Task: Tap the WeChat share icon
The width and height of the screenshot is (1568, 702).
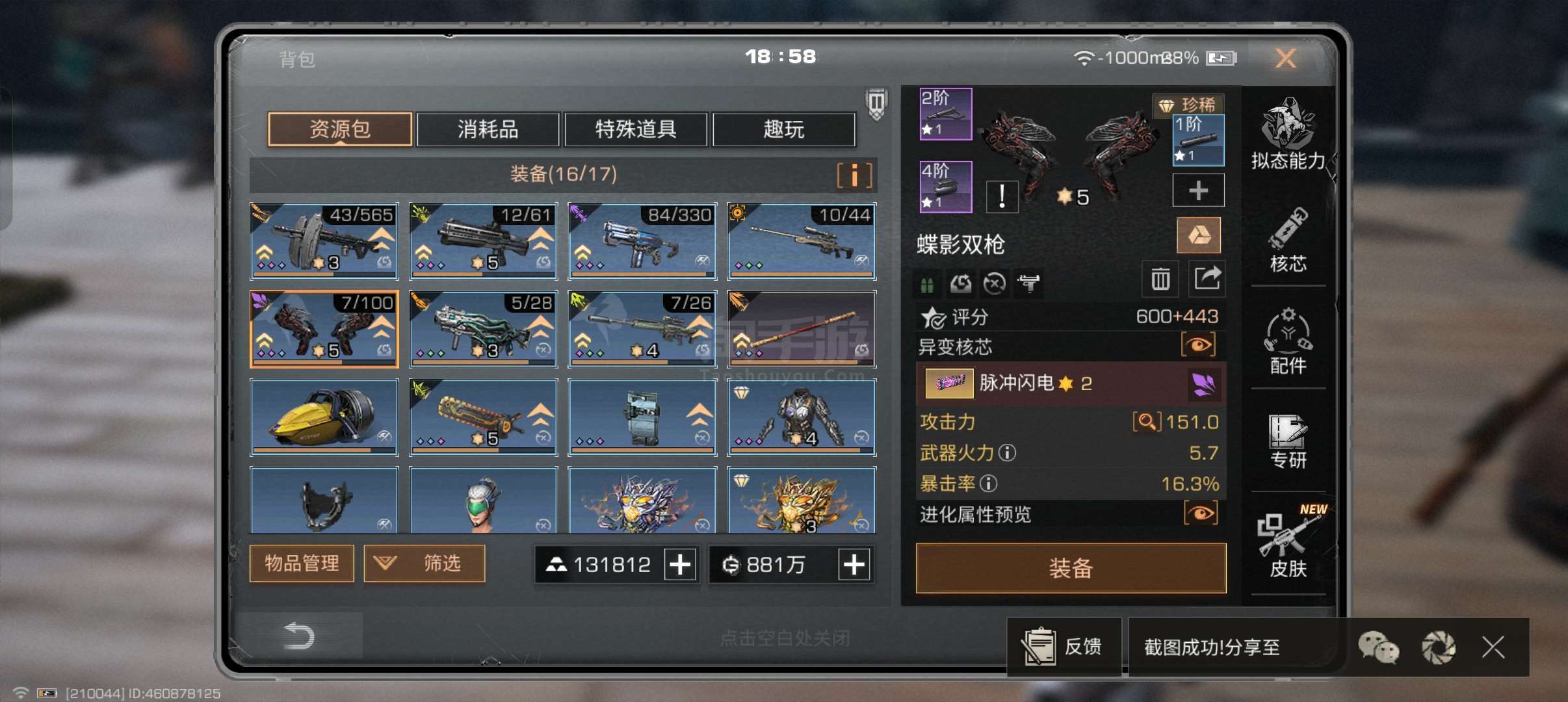Action: click(1378, 647)
